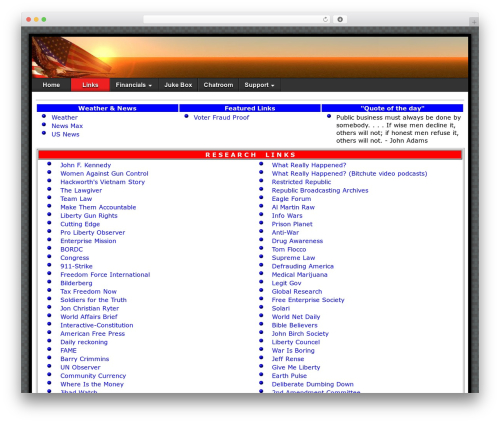The image size is (500, 423).
Task: Open Deliberate Dumbing Down link
Action: pyautogui.click(x=313, y=384)
